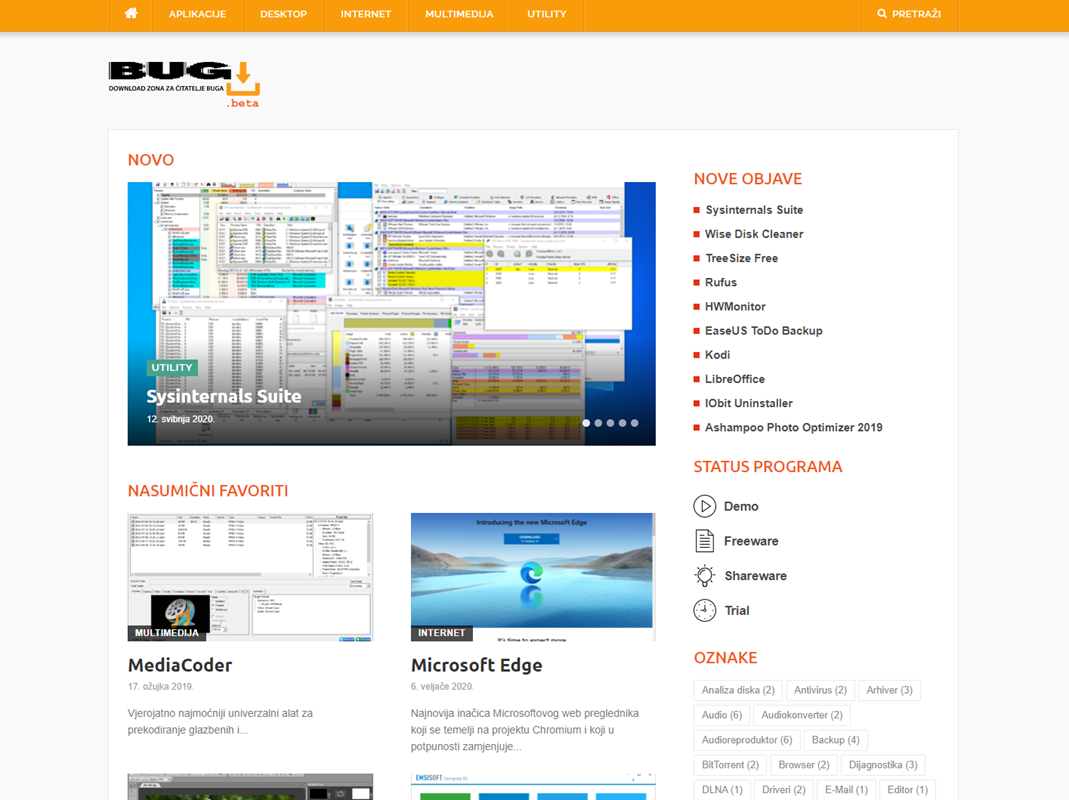Open Ashampoo Photo Optimizer 2019 post

click(x=794, y=428)
